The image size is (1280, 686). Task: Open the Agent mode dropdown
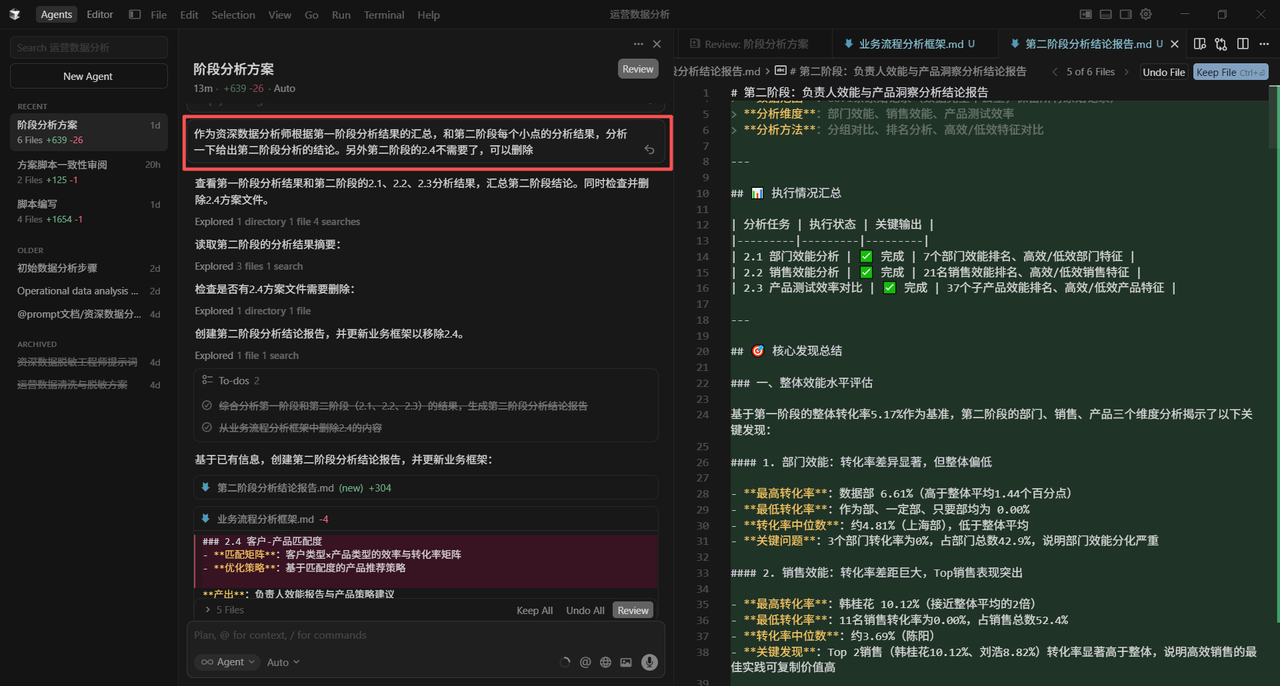(227, 661)
